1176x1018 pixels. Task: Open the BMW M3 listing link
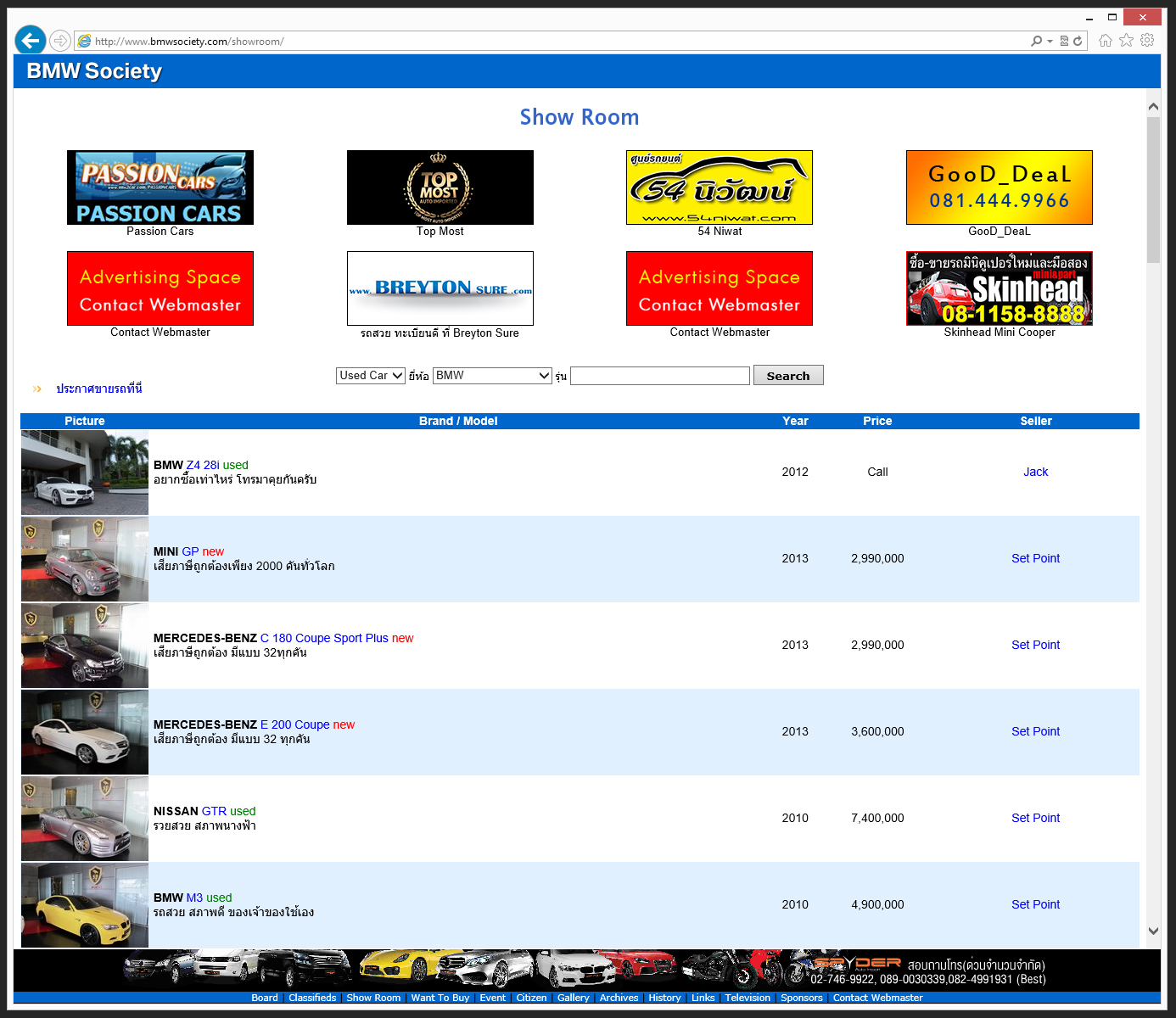[194, 898]
